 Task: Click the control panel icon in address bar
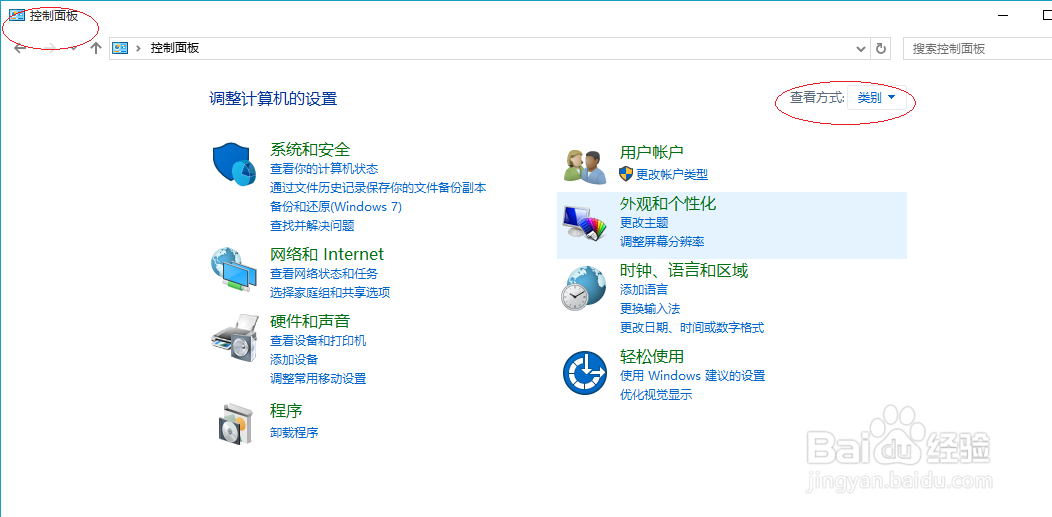(x=120, y=48)
